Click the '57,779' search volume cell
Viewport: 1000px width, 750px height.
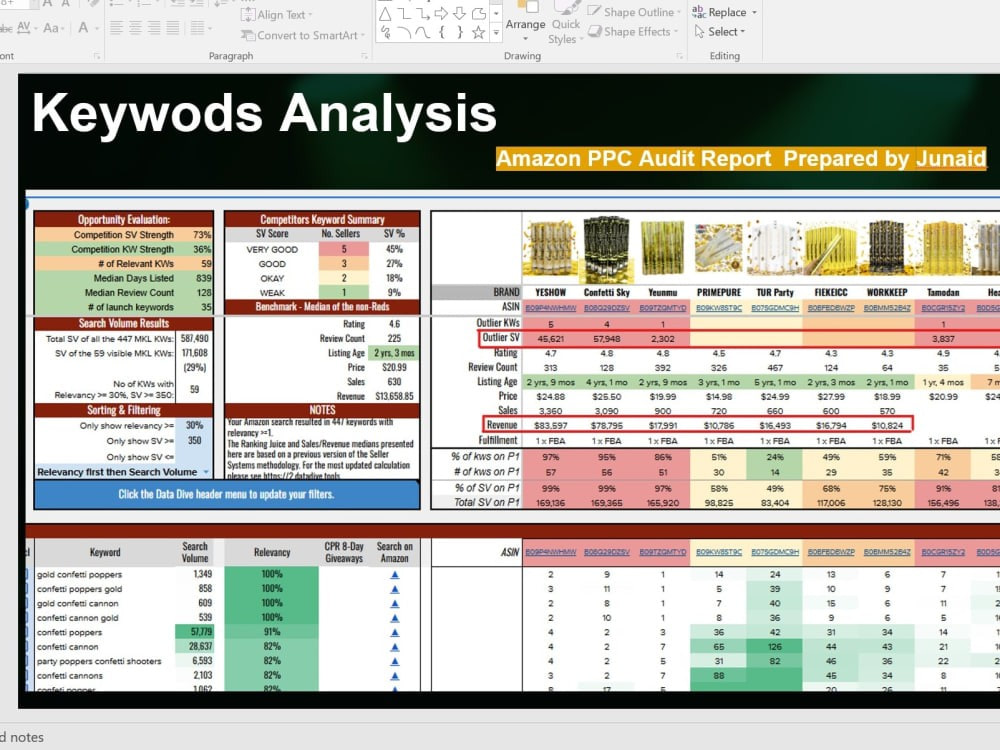[195, 631]
